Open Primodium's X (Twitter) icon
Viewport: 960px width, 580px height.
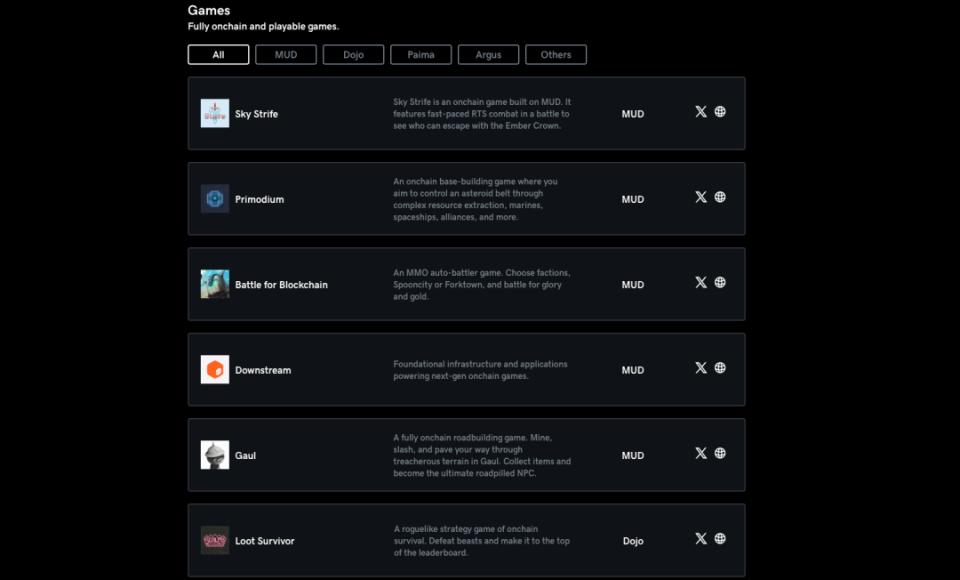[x=701, y=197]
